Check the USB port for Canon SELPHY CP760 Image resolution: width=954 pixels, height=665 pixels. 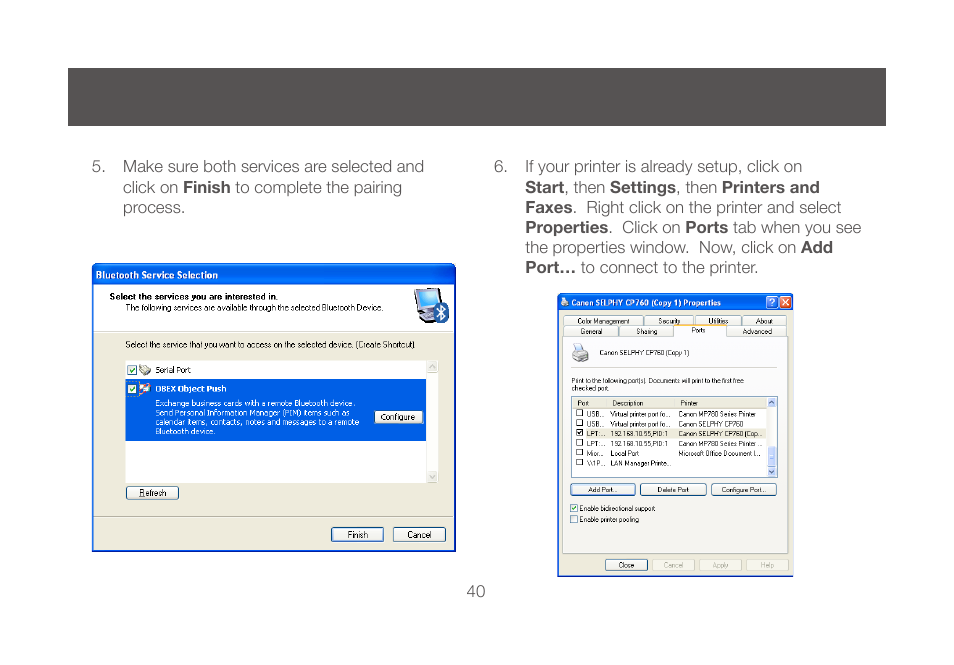click(579, 423)
